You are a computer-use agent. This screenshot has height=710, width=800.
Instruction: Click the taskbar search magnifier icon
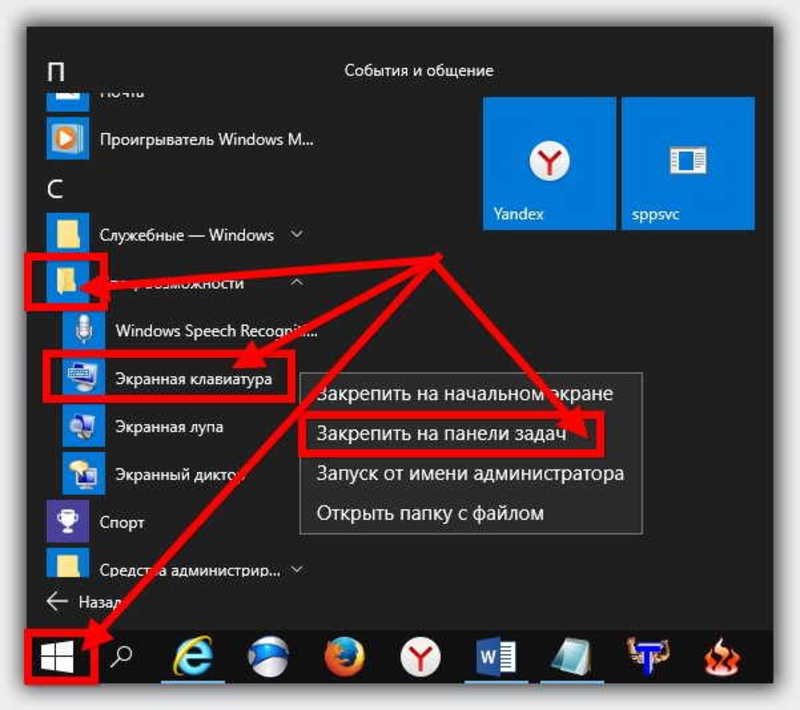pyautogui.click(x=121, y=656)
